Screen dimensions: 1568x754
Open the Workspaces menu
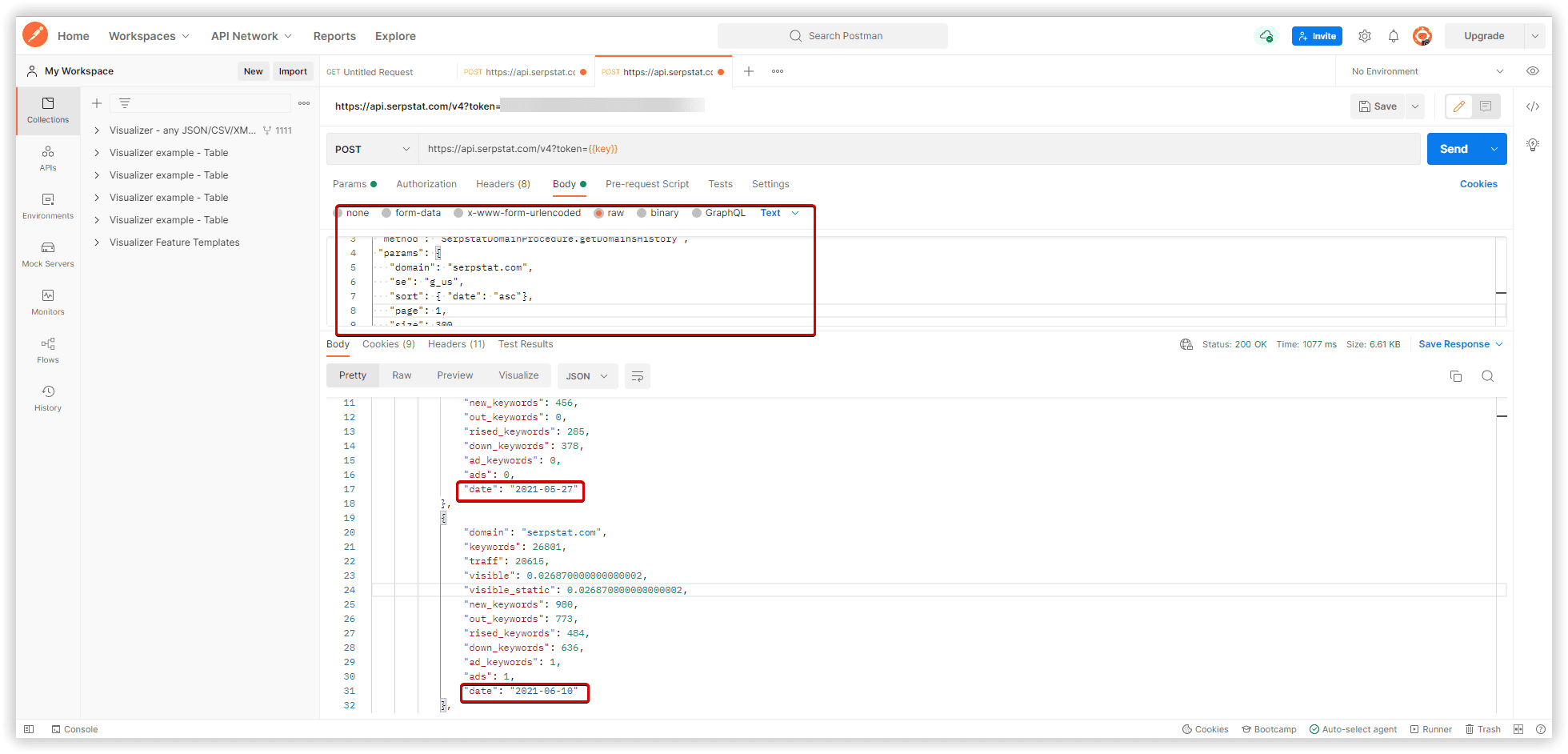click(x=149, y=36)
